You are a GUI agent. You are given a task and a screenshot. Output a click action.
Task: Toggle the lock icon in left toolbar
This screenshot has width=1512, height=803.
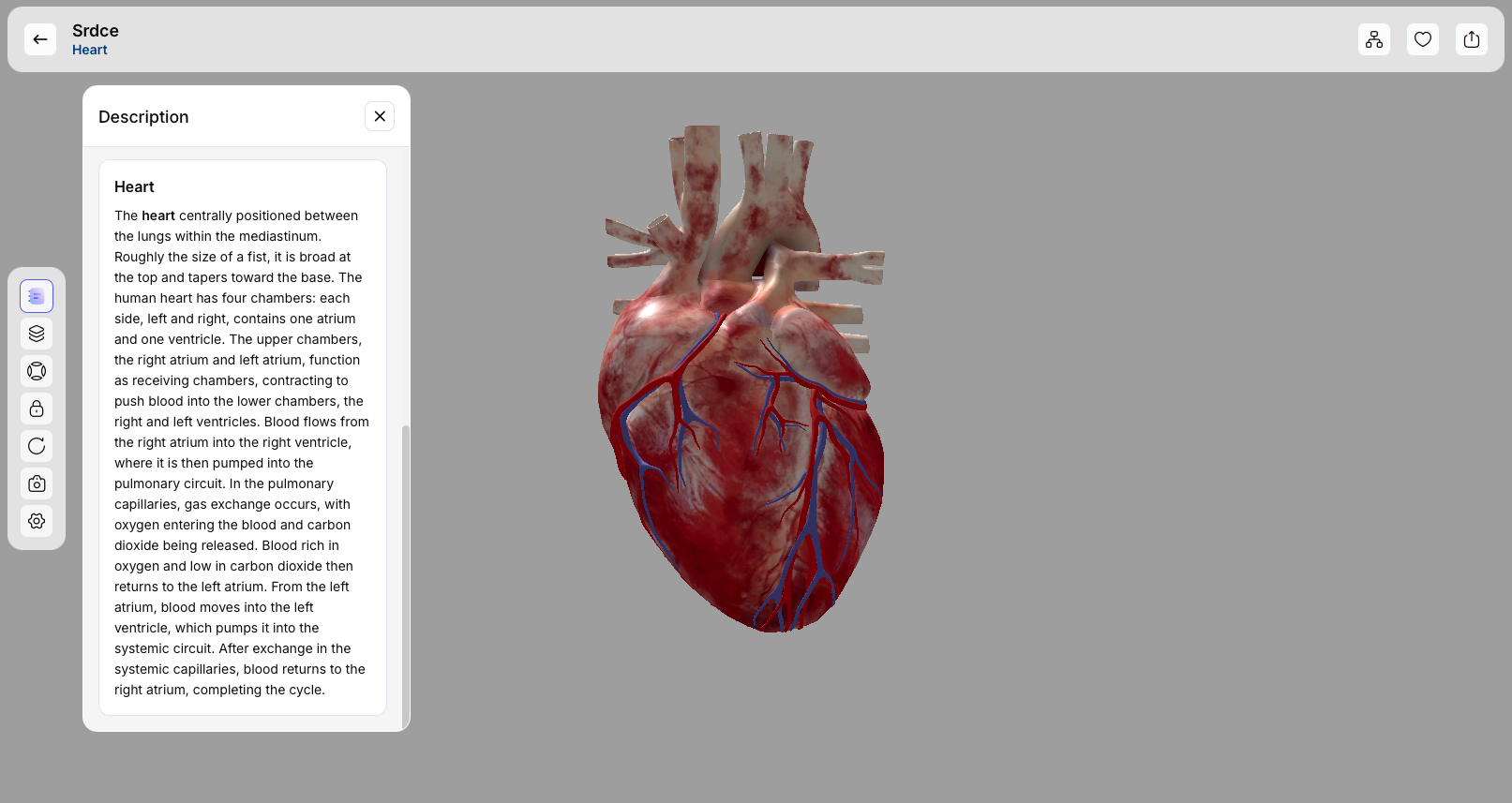37,409
